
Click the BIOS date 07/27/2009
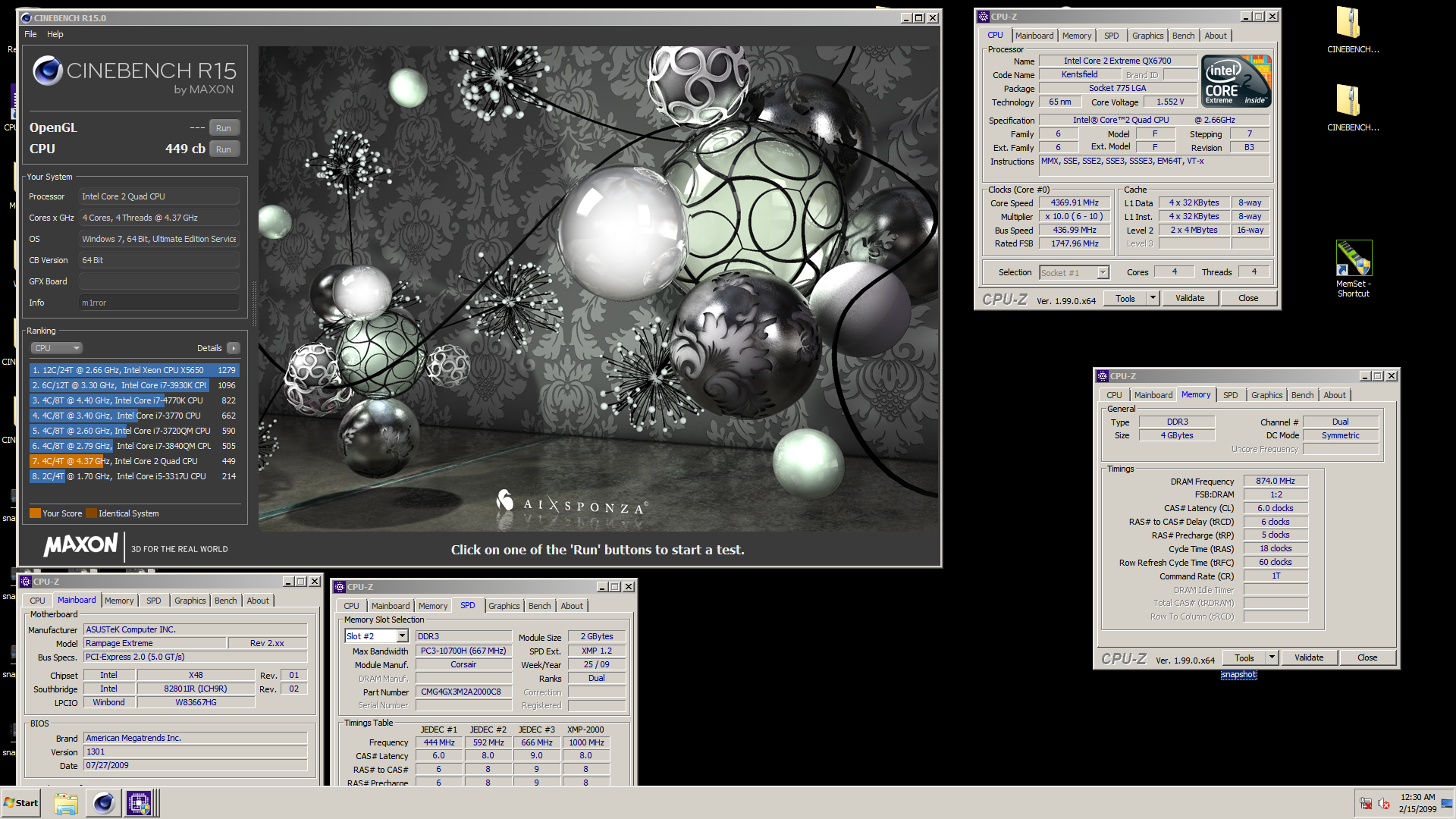tap(195, 765)
